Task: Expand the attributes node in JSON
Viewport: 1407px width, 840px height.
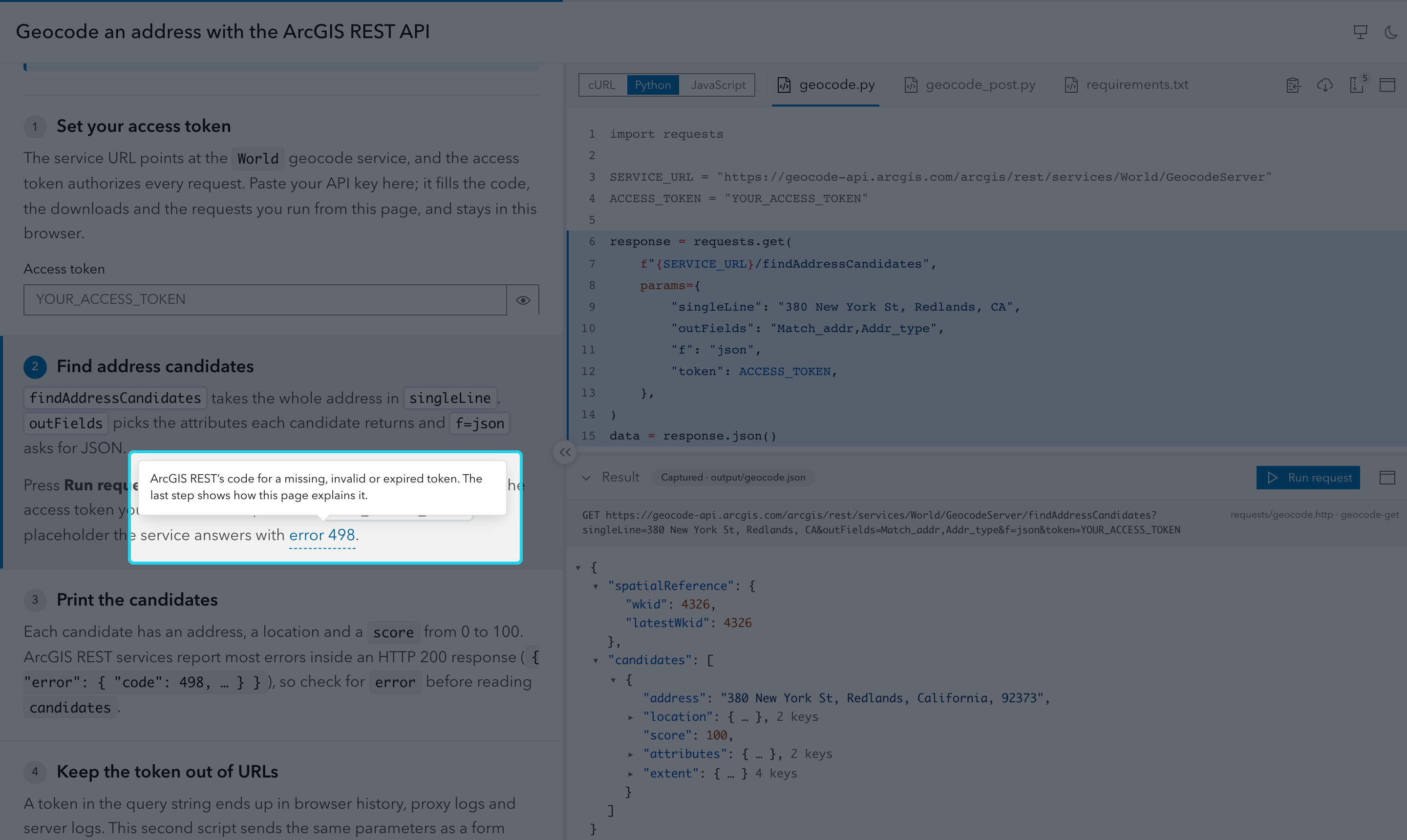Action: pos(630,754)
